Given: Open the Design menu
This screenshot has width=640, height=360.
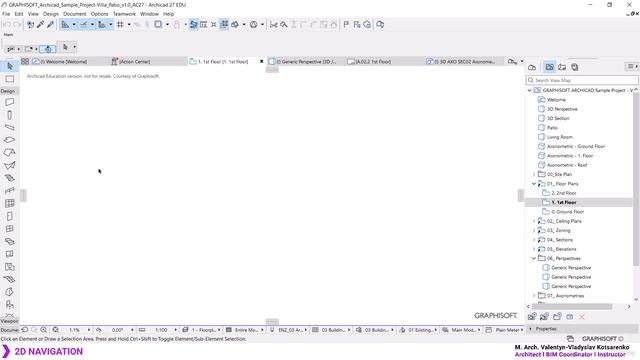Looking at the screenshot, I should [x=51, y=14].
